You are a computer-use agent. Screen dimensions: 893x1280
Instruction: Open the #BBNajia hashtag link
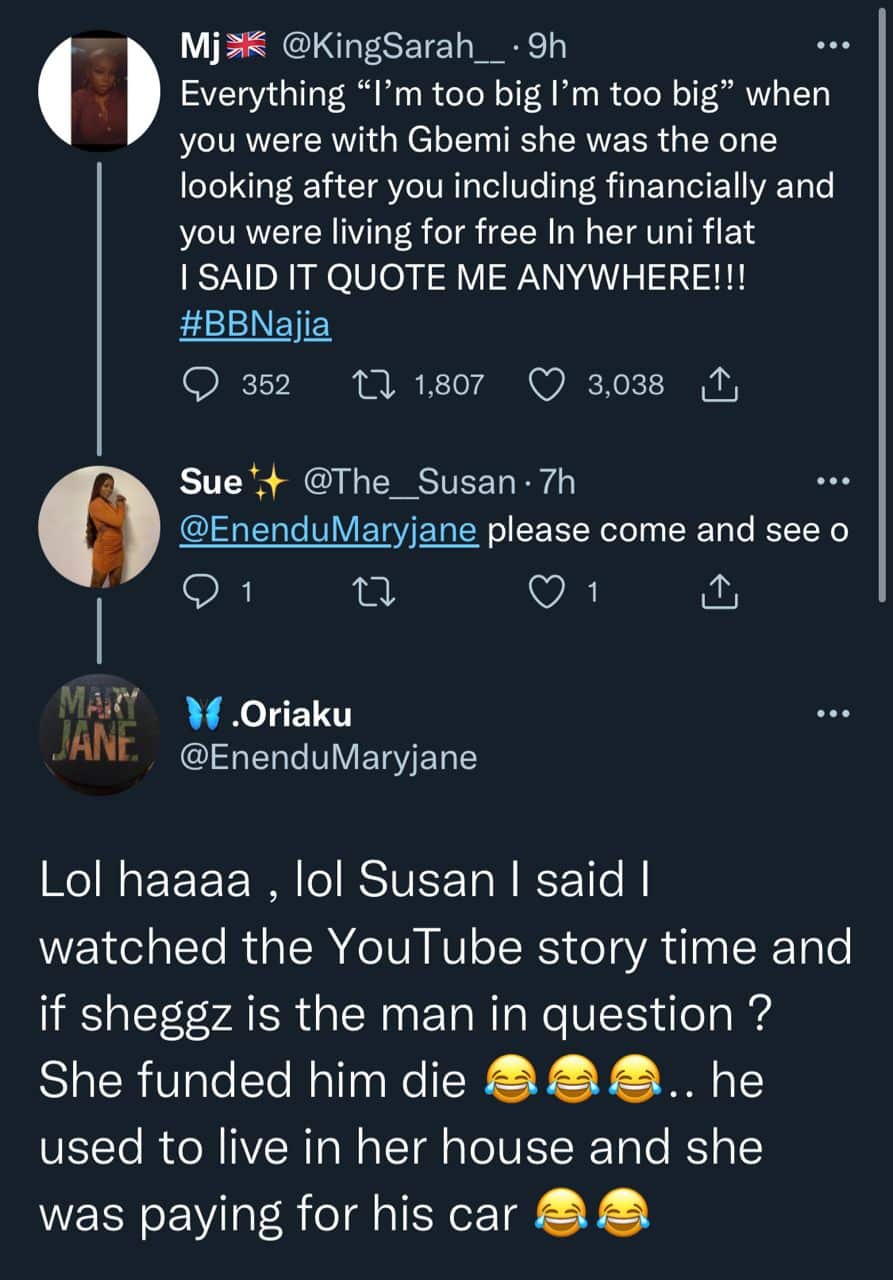pos(255,325)
